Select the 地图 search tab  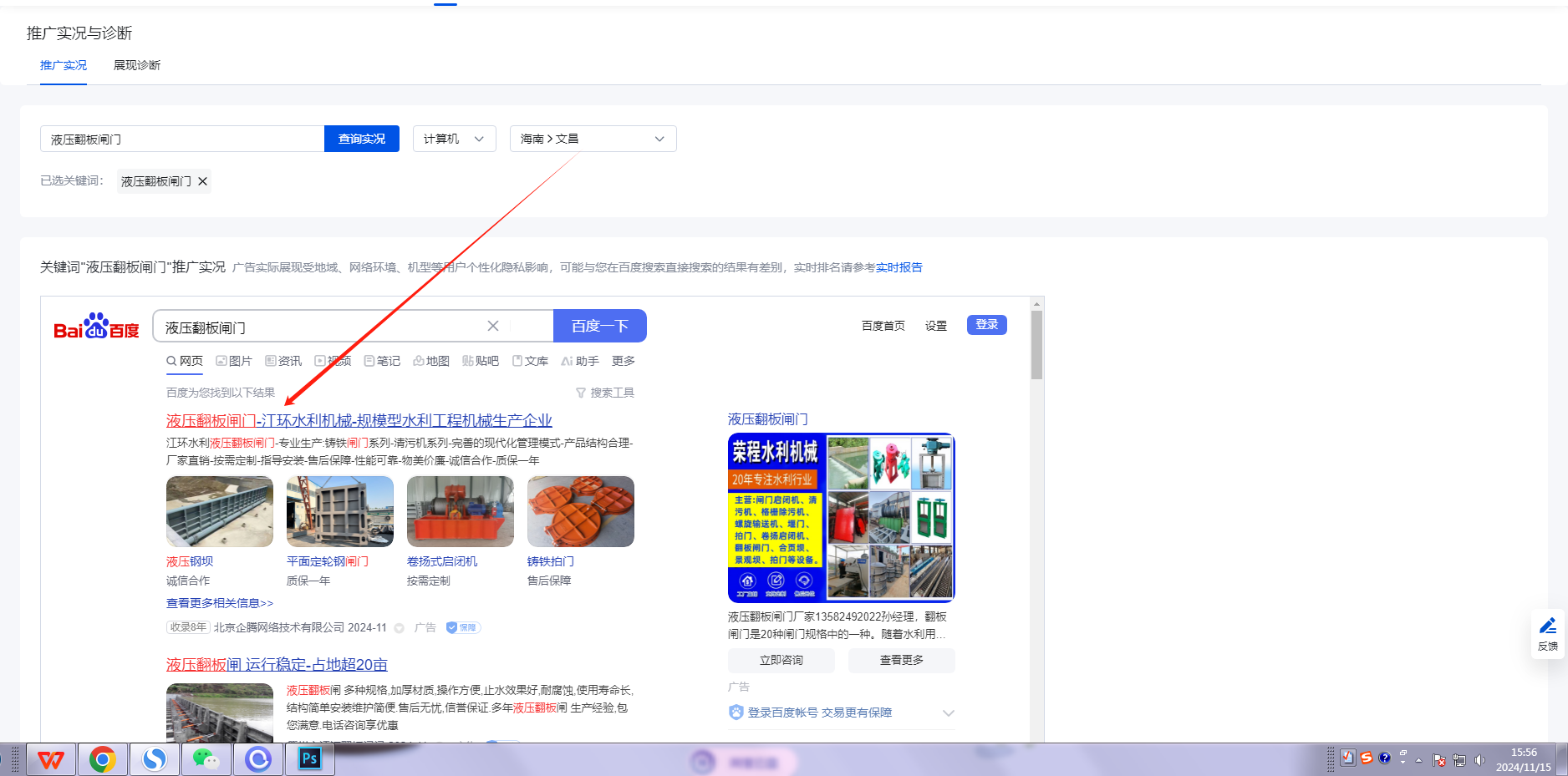[431, 361]
